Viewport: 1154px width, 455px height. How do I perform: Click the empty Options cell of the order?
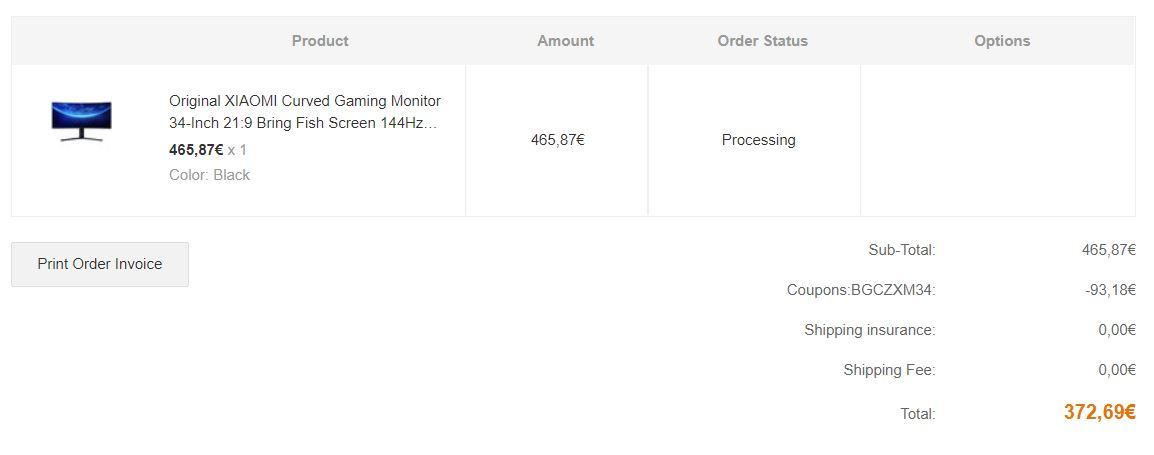[x=997, y=140]
